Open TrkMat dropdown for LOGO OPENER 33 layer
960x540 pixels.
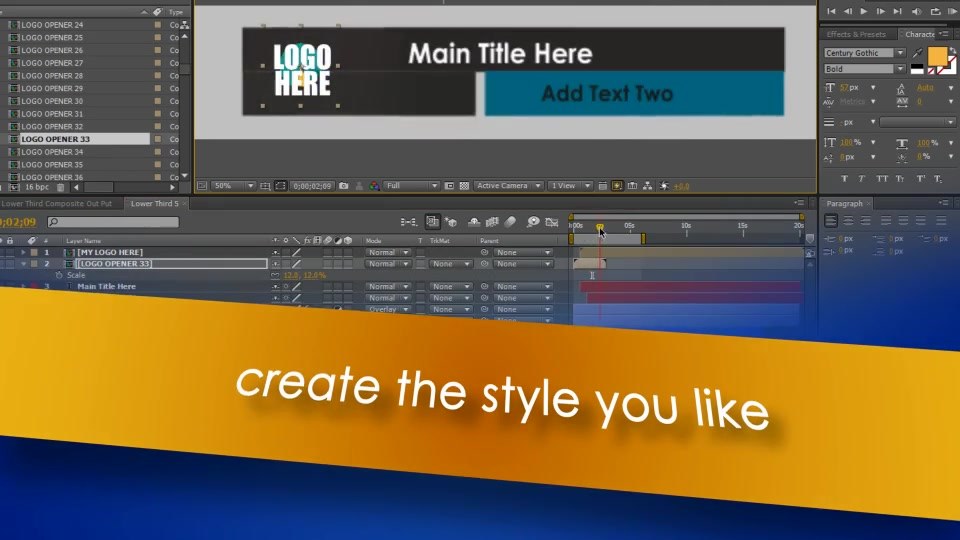(450, 264)
